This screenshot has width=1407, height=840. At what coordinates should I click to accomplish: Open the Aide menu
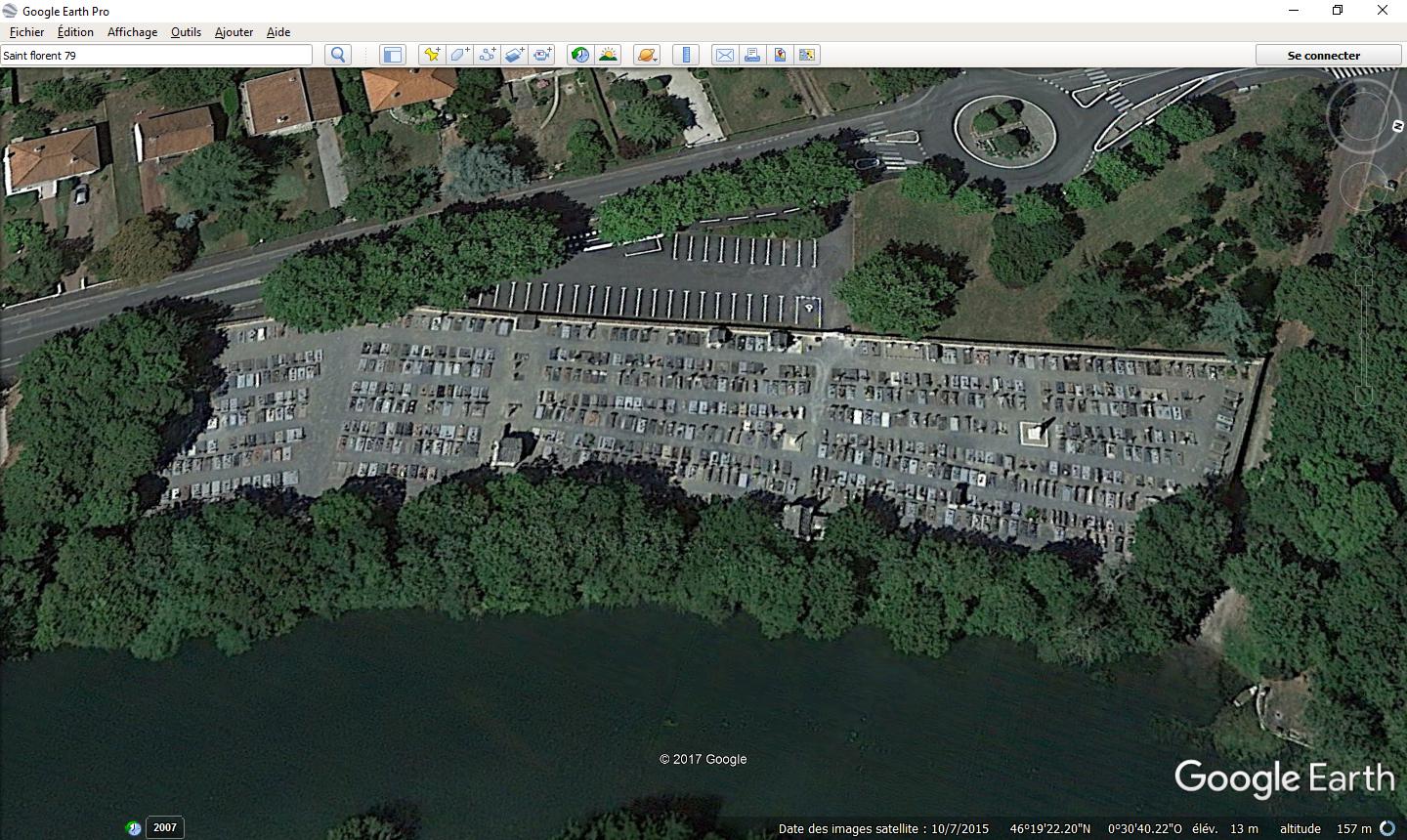pos(278,31)
